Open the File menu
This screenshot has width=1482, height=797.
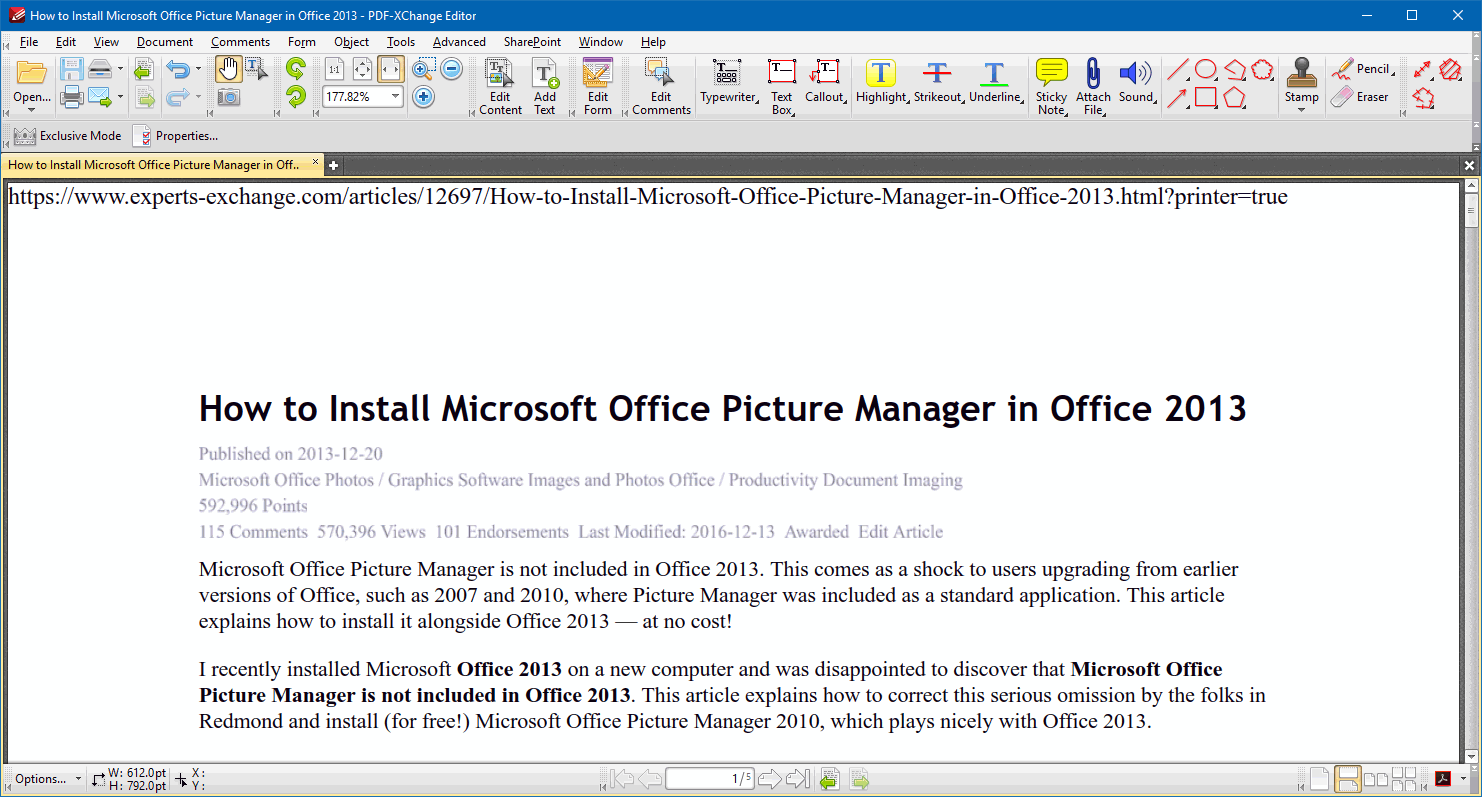29,42
